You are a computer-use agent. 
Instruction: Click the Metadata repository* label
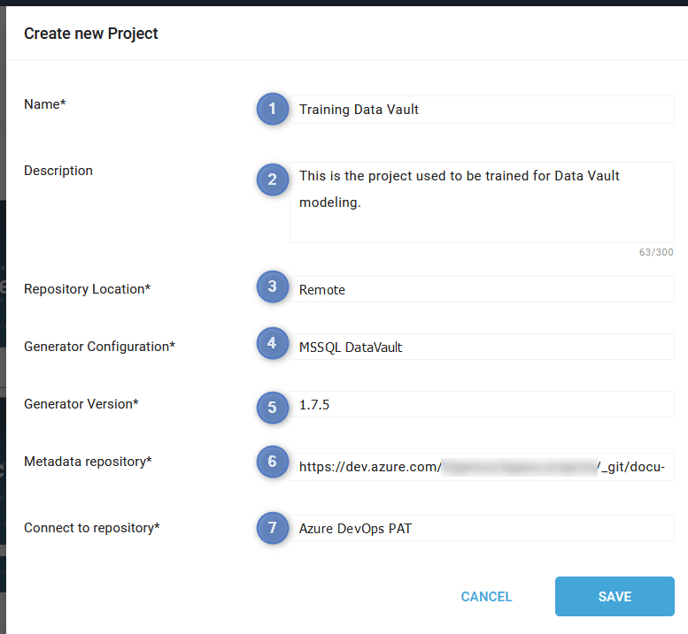click(x=88, y=462)
